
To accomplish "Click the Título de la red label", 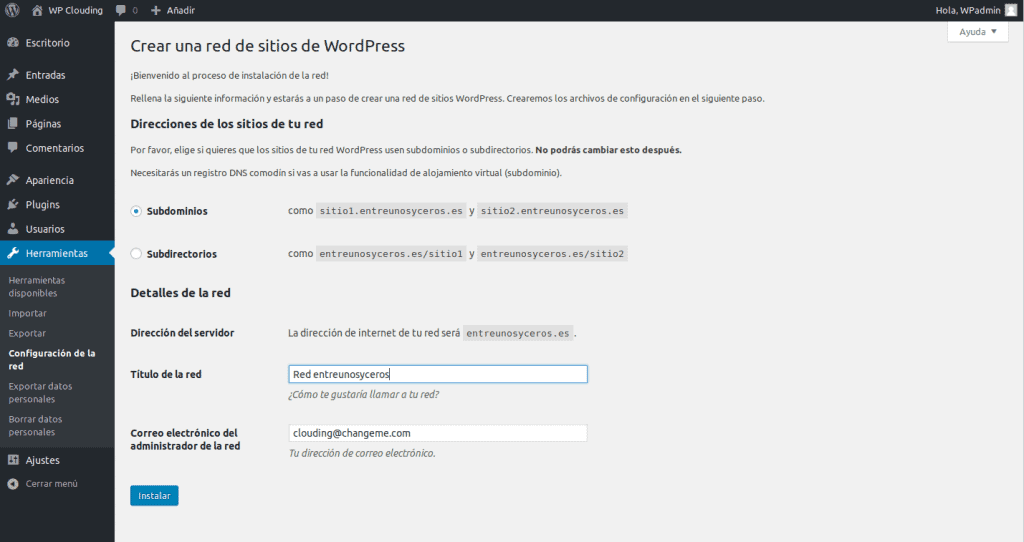I will pyautogui.click(x=166, y=374).
